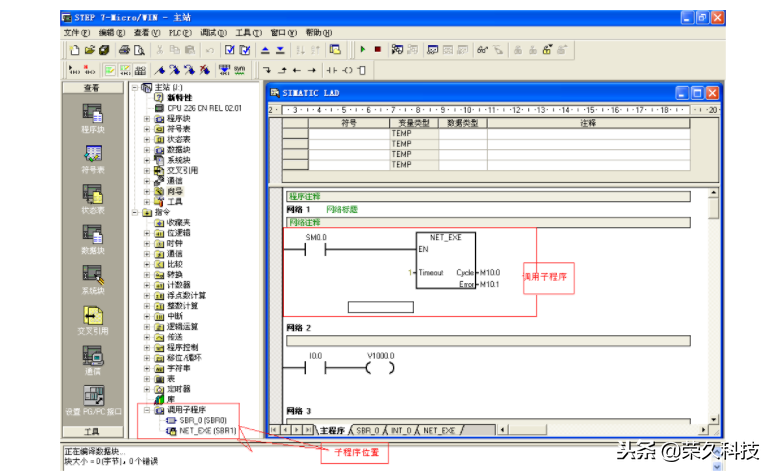This screenshot has height=474, width=773.
Task: Expand the 程序块 tree node
Action: 146,119
